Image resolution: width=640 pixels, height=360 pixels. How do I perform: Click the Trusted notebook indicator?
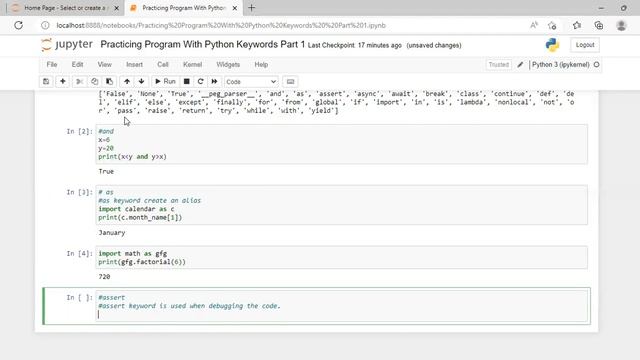click(x=498, y=64)
